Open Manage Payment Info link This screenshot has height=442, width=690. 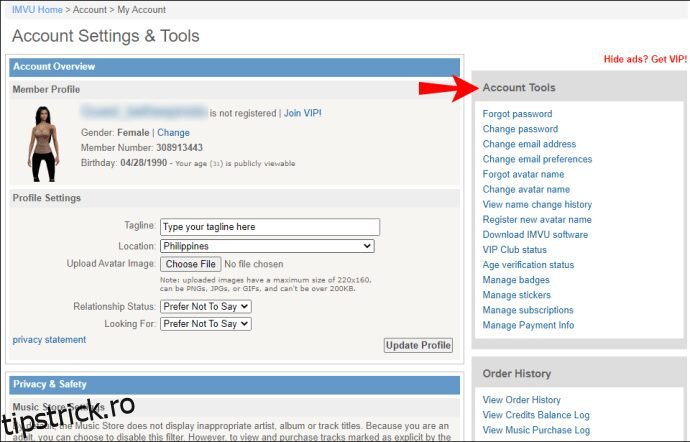(528, 325)
